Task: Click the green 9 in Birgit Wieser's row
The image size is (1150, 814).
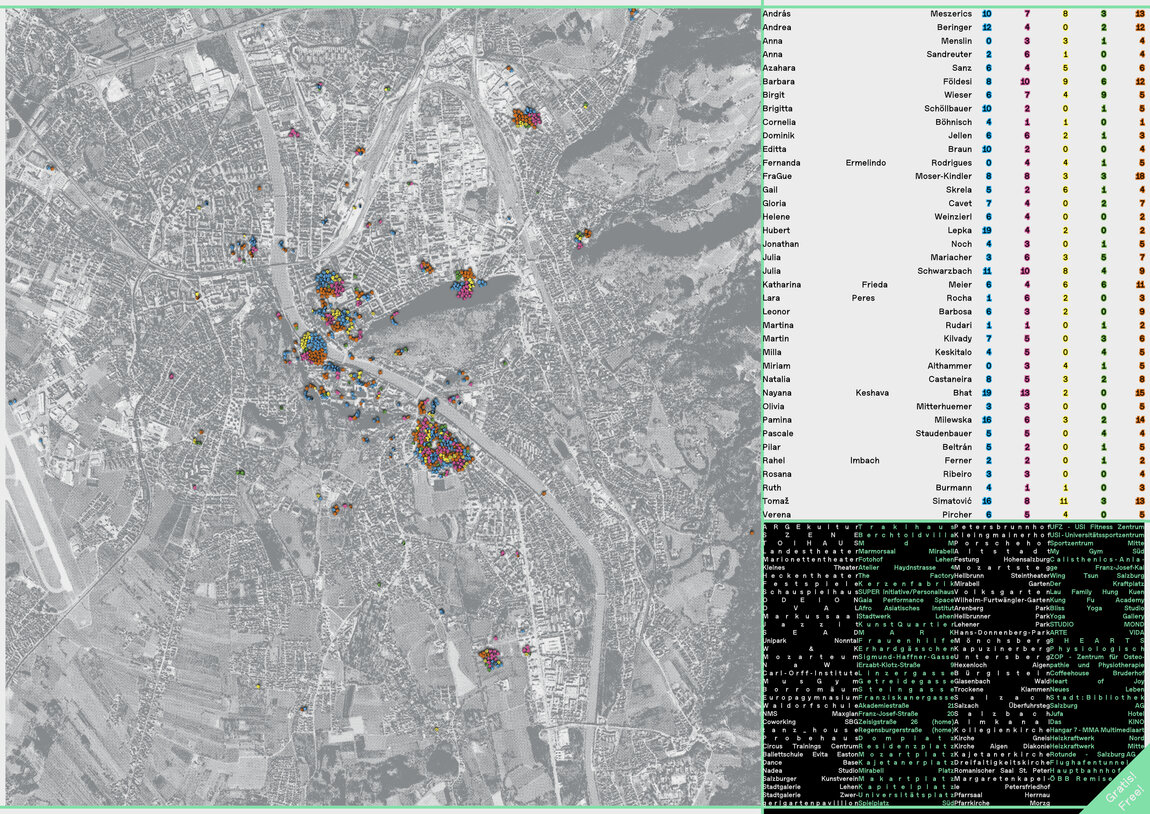Action: [x=1103, y=95]
